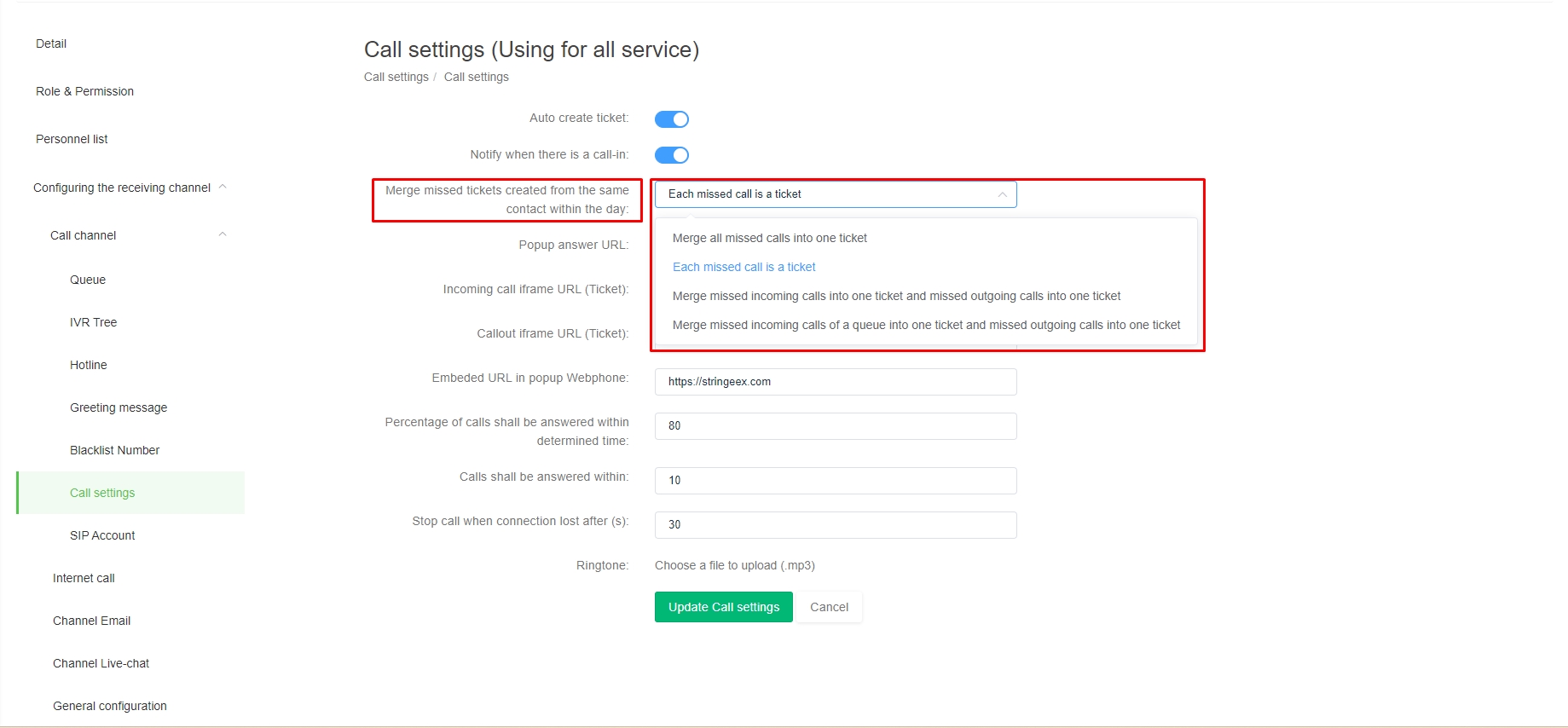Choose Each missed call is a ticket option
Screen dimensions: 1568x728
(x=743, y=267)
